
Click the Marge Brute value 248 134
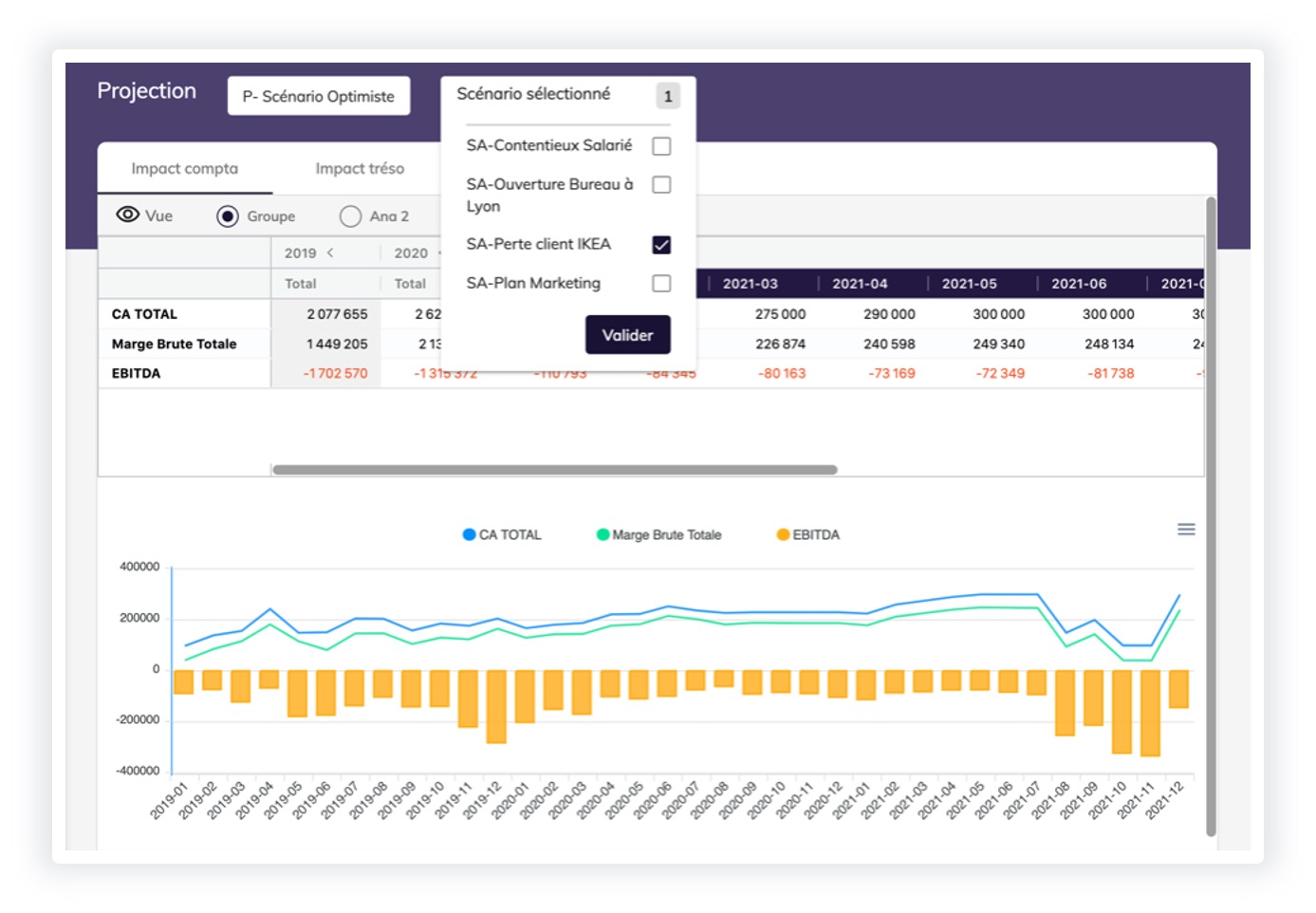pos(1109,344)
